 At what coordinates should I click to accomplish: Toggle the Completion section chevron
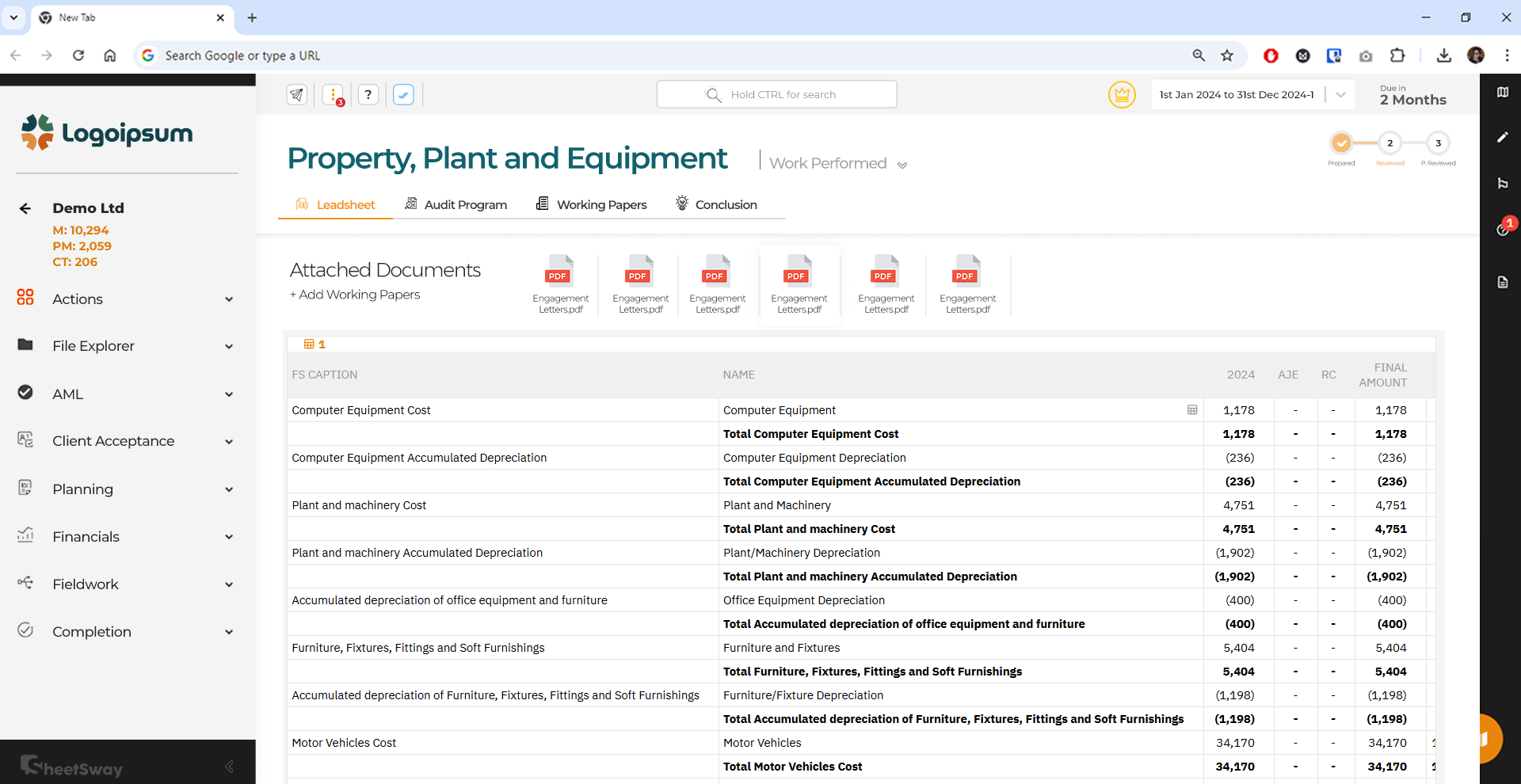click(x=228, y=631)
